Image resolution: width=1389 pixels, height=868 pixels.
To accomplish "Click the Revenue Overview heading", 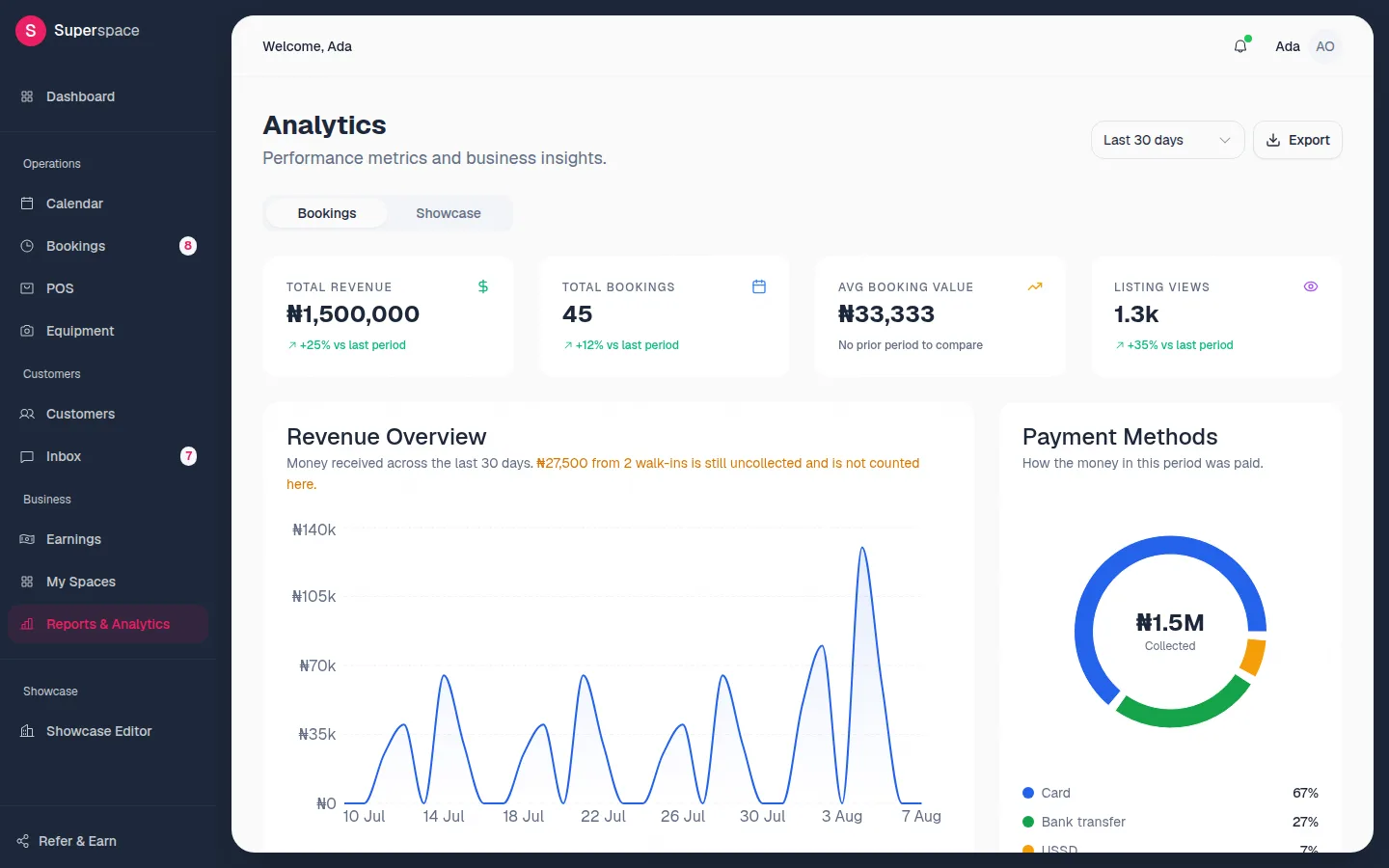I will point(386,437).
